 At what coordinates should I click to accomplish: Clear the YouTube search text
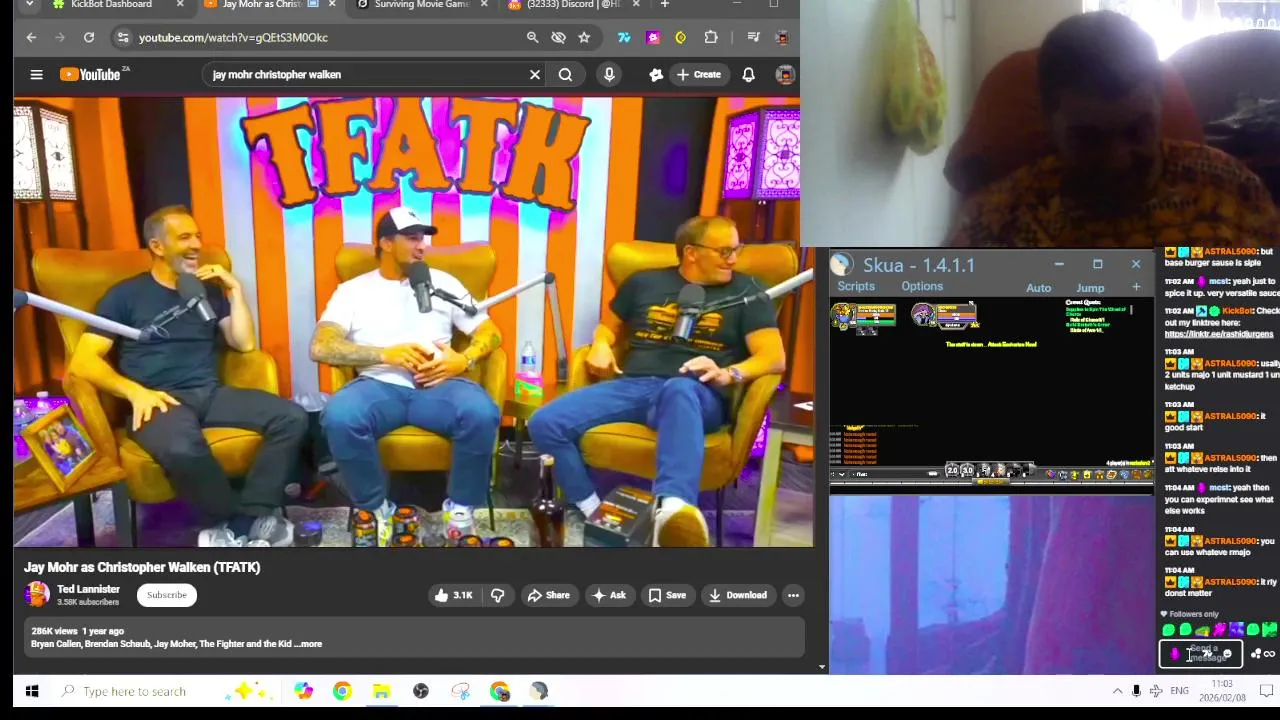[535, 74]
